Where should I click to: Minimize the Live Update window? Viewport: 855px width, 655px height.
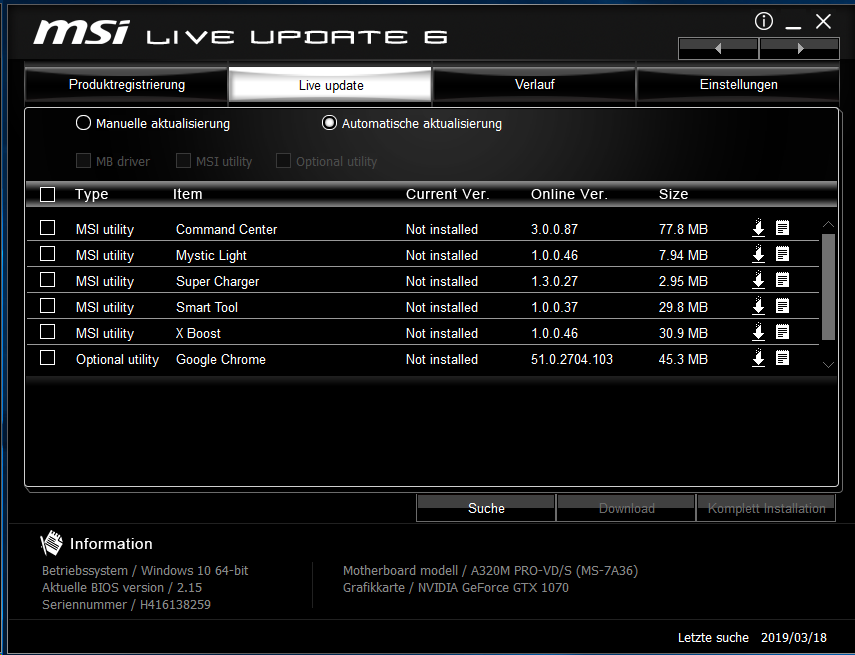(x=793, y=25)
